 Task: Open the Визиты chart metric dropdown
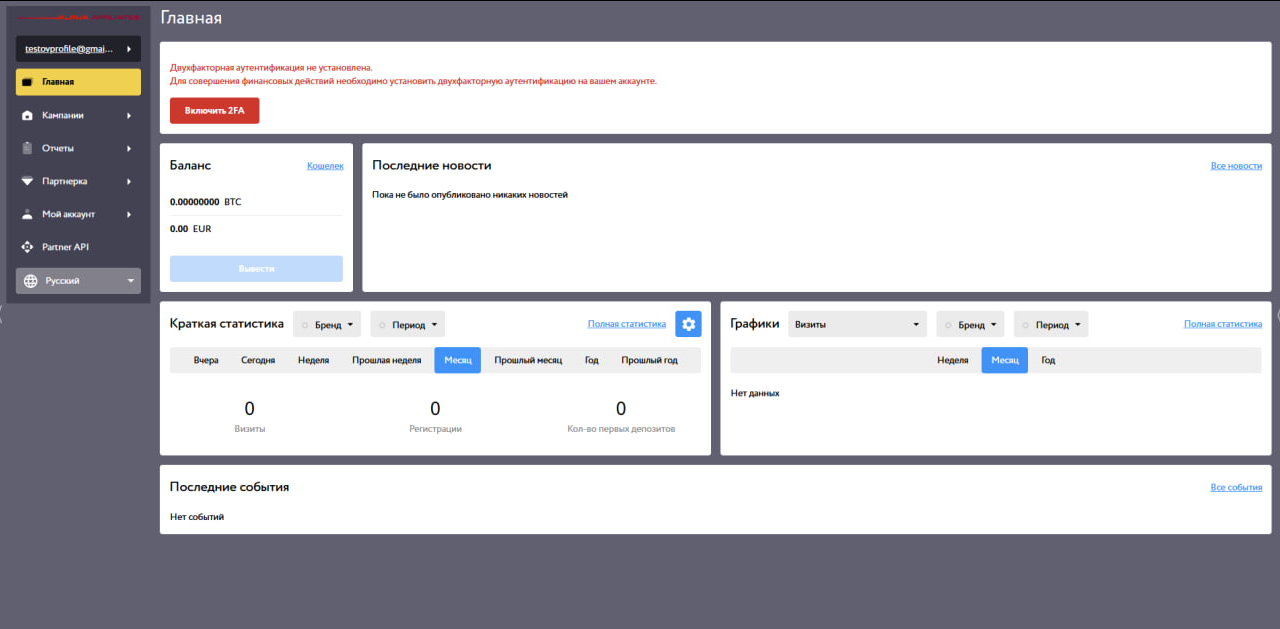pos(857,324)
